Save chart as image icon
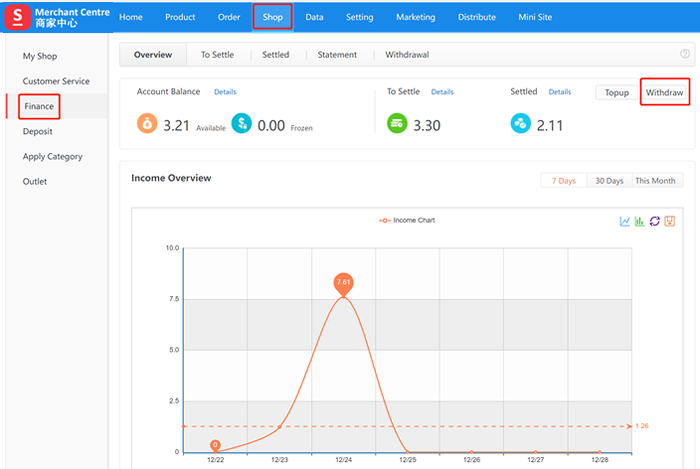The height and width of the screenshot is (469, 700). point(670,221)
